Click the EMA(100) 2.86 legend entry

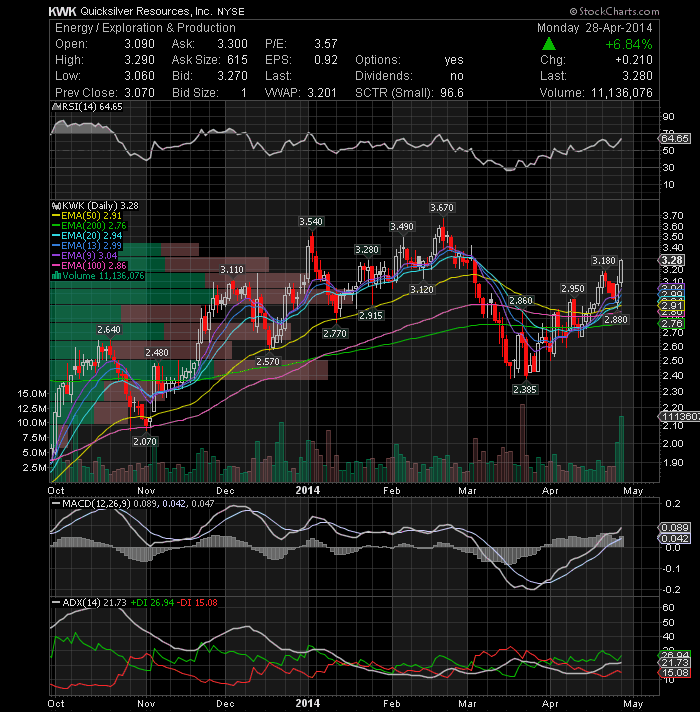tap(89, 266)
